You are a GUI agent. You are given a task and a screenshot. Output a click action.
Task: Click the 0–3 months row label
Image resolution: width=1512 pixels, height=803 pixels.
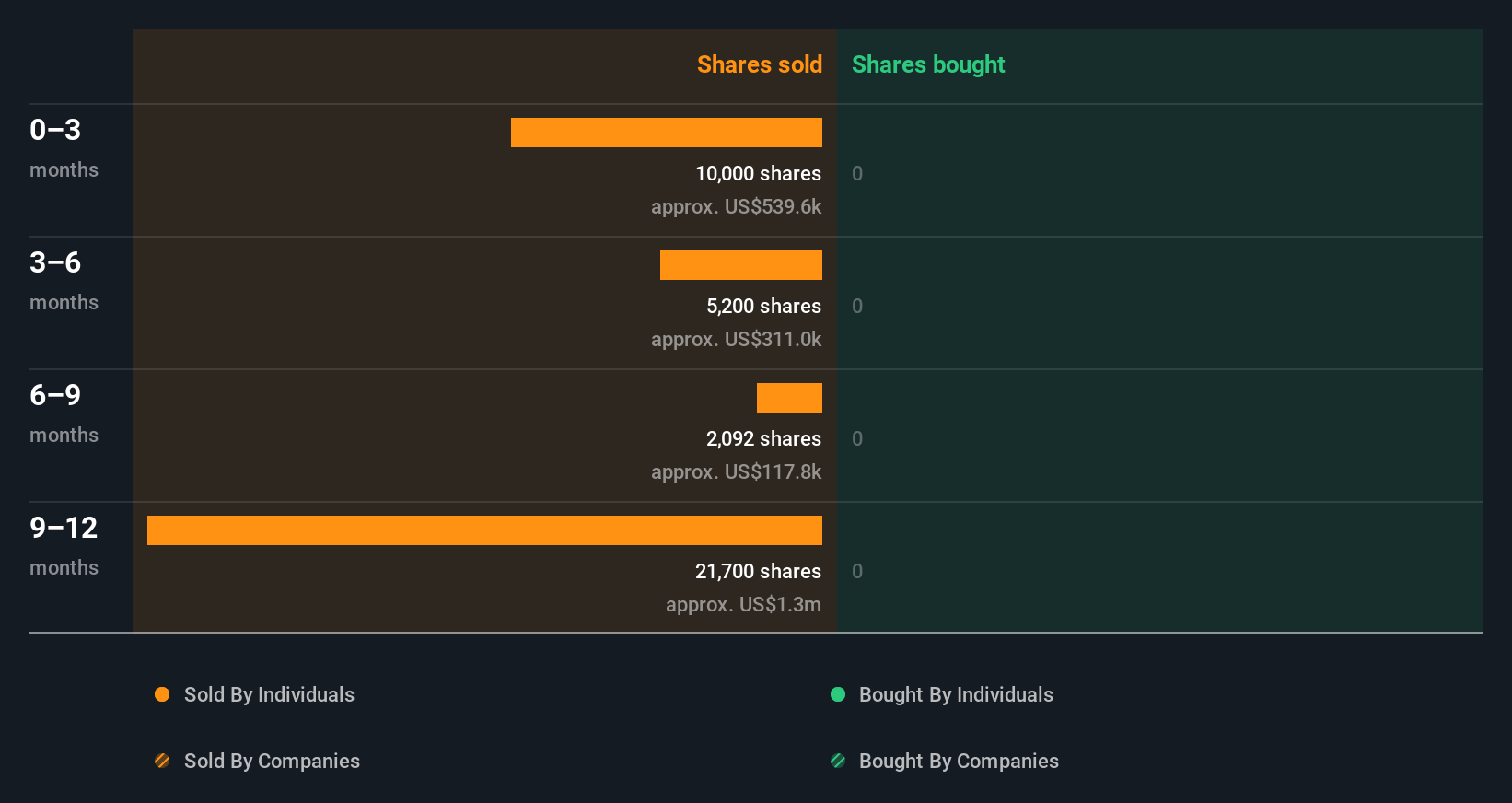64,148
